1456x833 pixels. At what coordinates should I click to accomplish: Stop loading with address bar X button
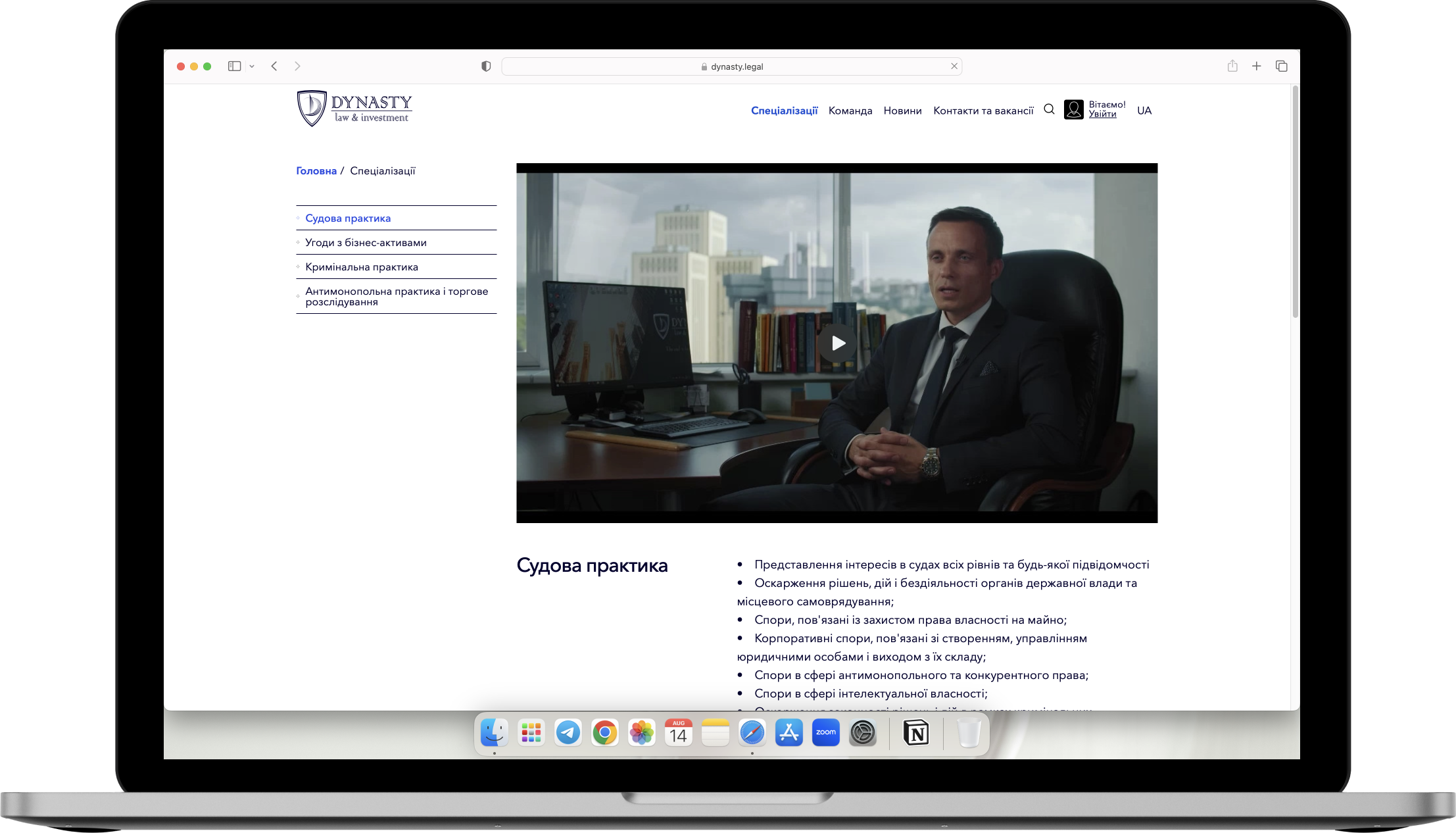(954, 66)
